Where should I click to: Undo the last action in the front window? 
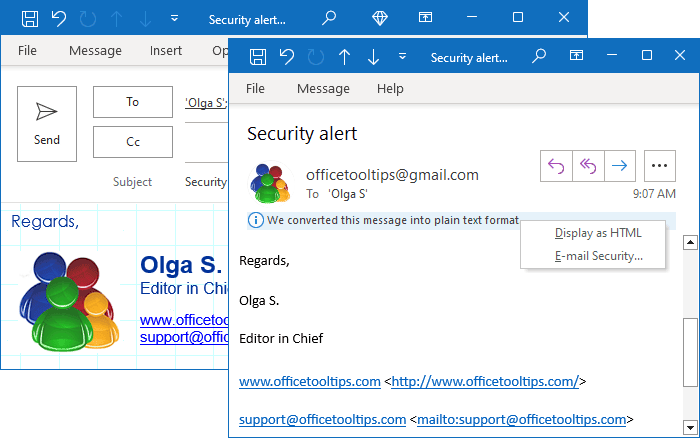click(x=287, y=57)
